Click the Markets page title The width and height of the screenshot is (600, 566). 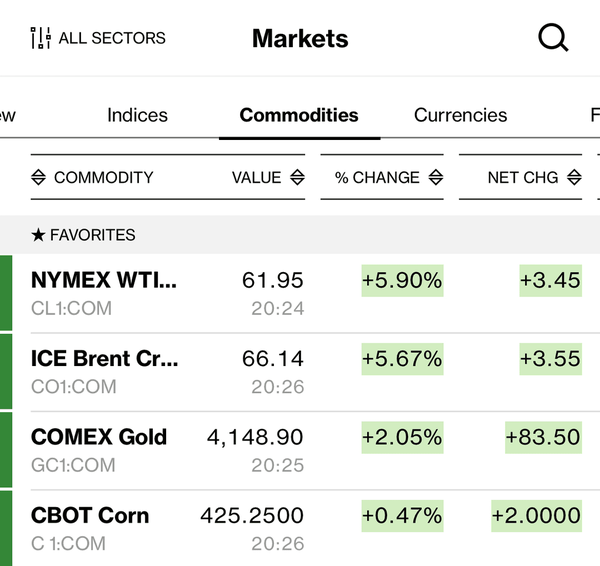(x=300, y=39)
